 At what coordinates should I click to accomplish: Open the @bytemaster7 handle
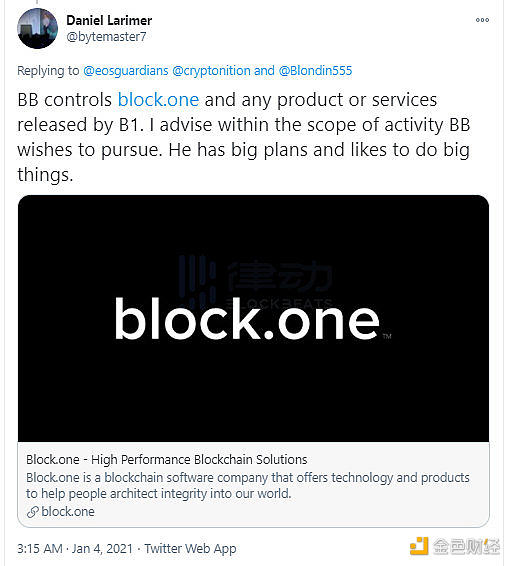coord(106,37)
